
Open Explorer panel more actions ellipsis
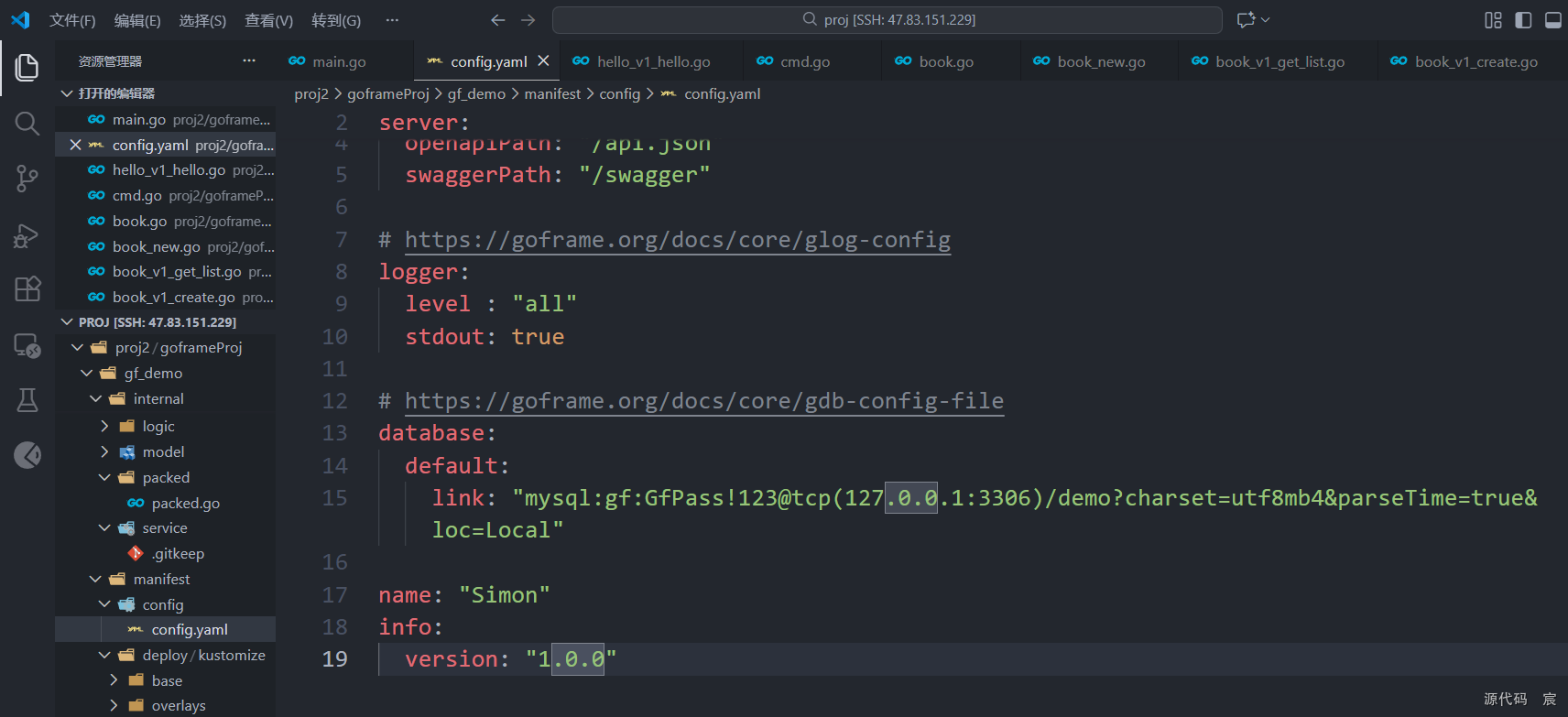coord(249,60)
